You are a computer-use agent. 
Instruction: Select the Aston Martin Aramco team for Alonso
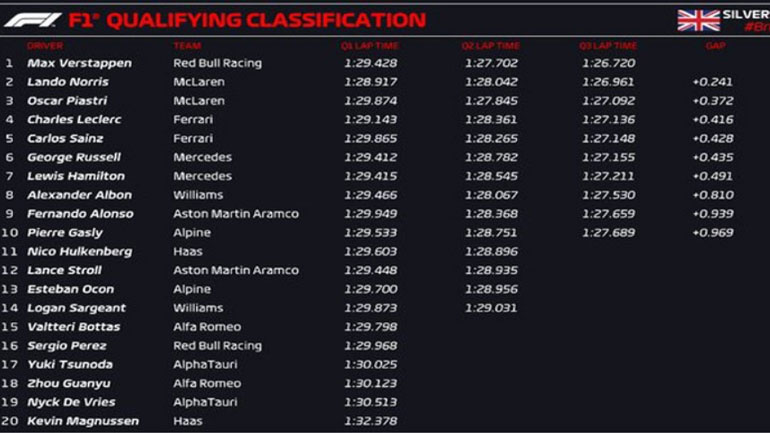tap(235, 214)
